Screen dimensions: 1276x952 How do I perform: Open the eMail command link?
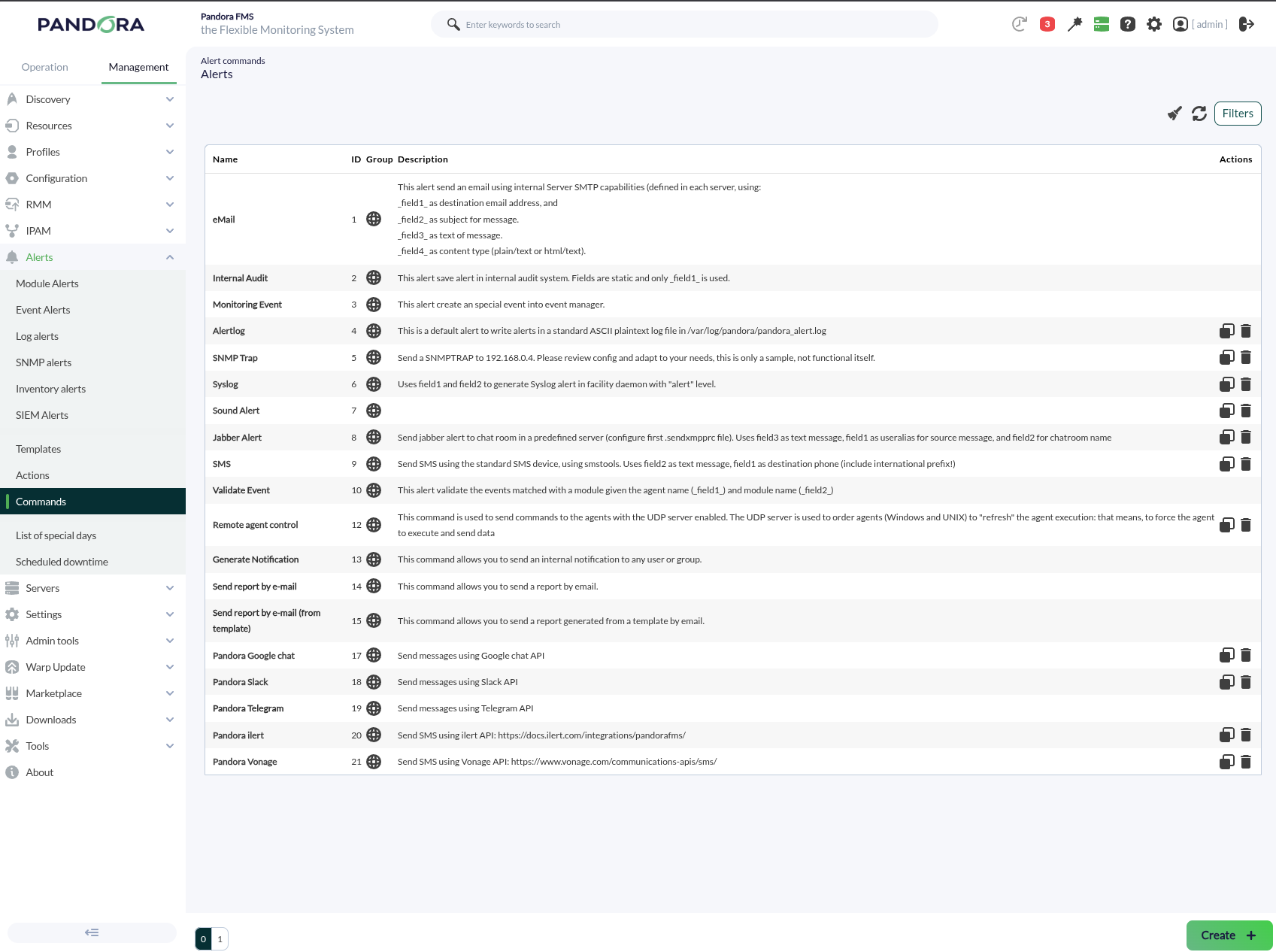[x=224, y=220]
